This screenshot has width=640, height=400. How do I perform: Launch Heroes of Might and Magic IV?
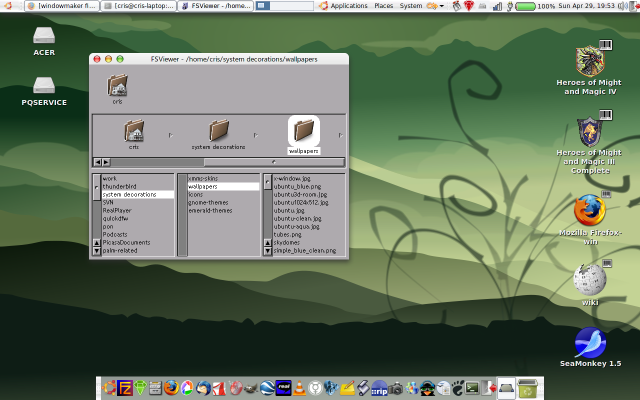coord(589,69)
